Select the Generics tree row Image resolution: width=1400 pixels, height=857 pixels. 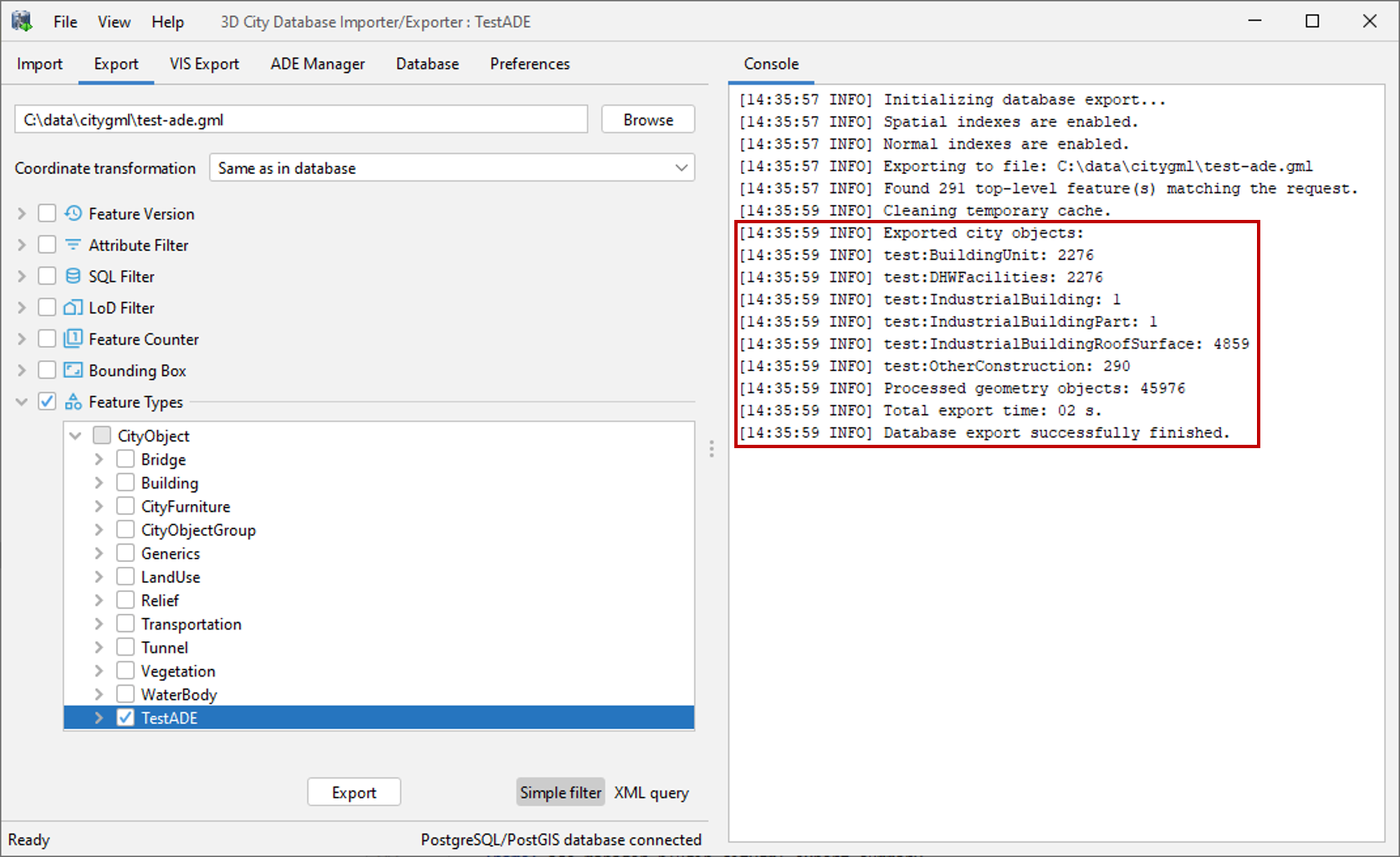coord(379,553)
